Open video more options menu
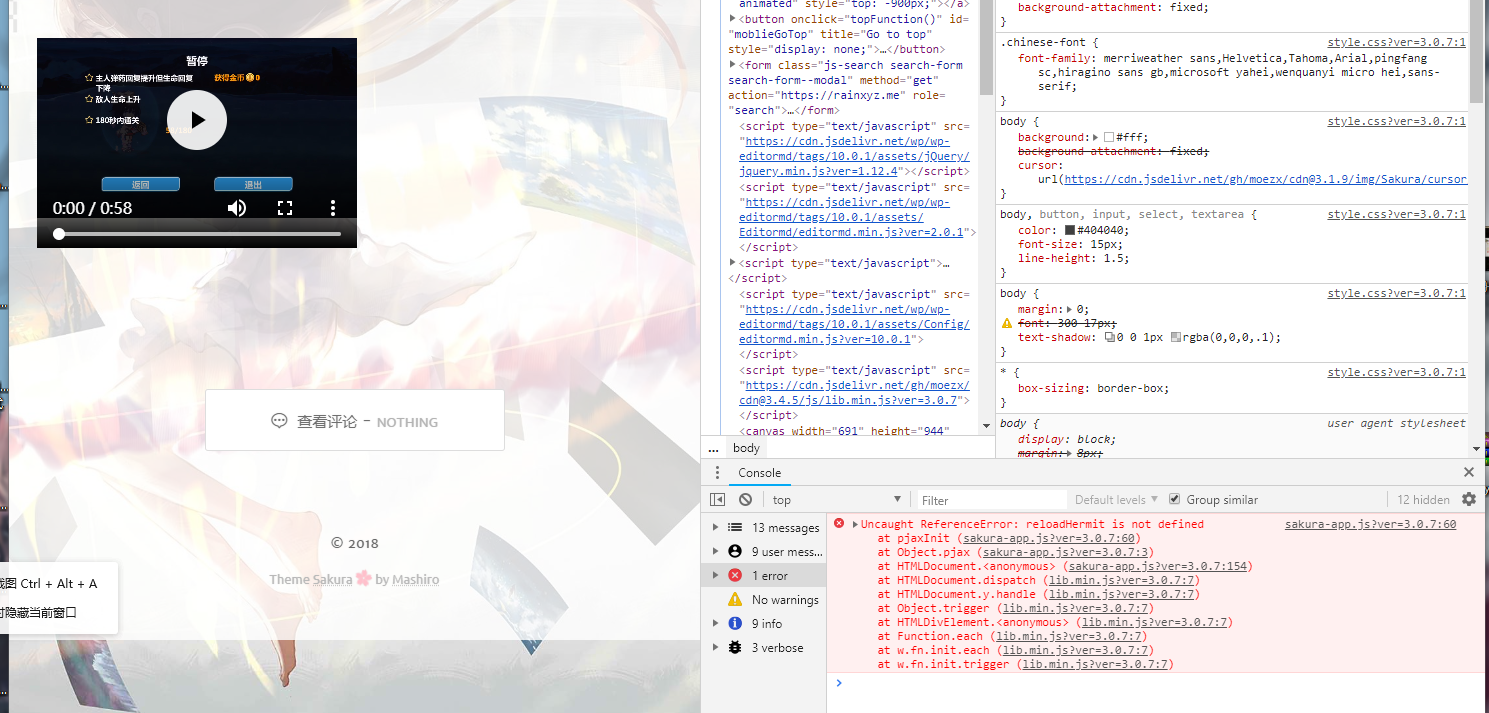The height and width of the screenshot is (713, 1489). coord(333,208)
